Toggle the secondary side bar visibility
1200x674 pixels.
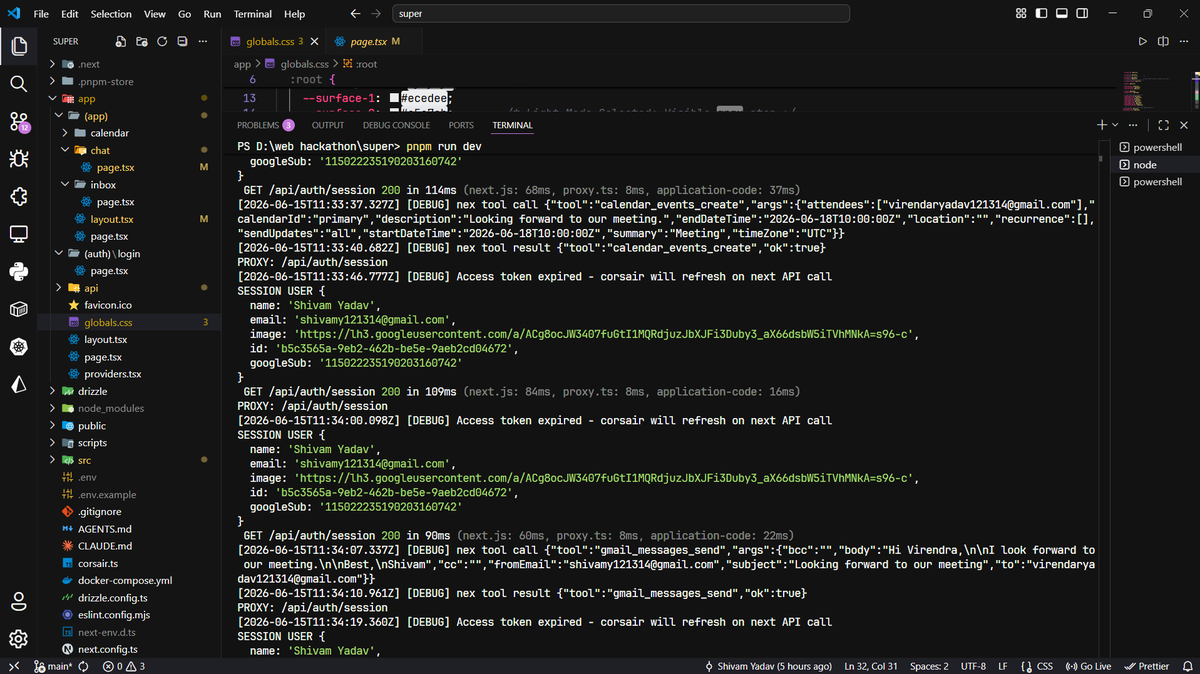click(x=1083, y=14)
